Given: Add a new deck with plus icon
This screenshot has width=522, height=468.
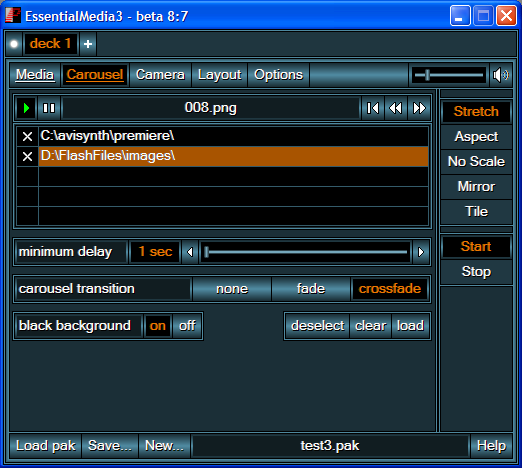Looking at the screenshot, I should click(88, 44).
